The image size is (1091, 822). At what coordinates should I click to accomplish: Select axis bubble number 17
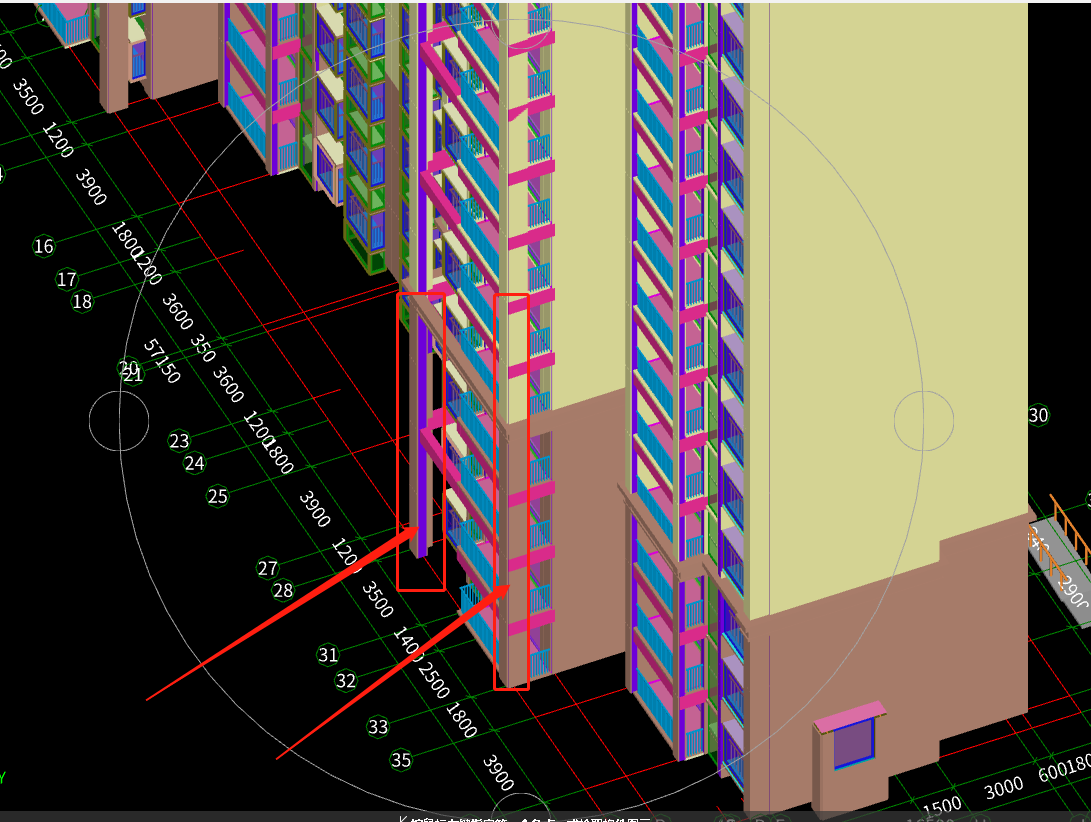pos(66,280)
